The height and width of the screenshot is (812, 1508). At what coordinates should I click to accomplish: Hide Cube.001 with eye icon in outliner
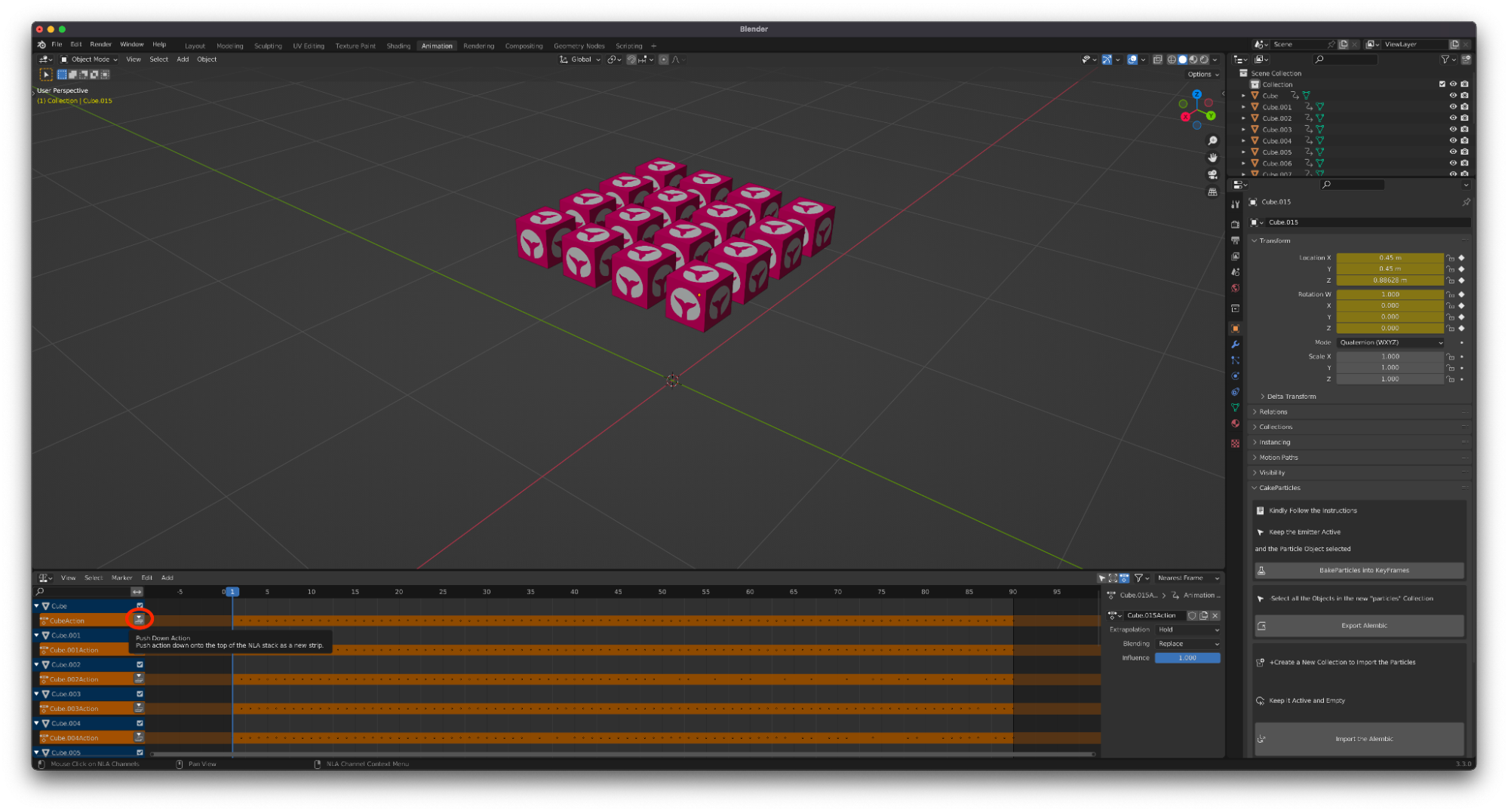click(x=1453, y=106)
